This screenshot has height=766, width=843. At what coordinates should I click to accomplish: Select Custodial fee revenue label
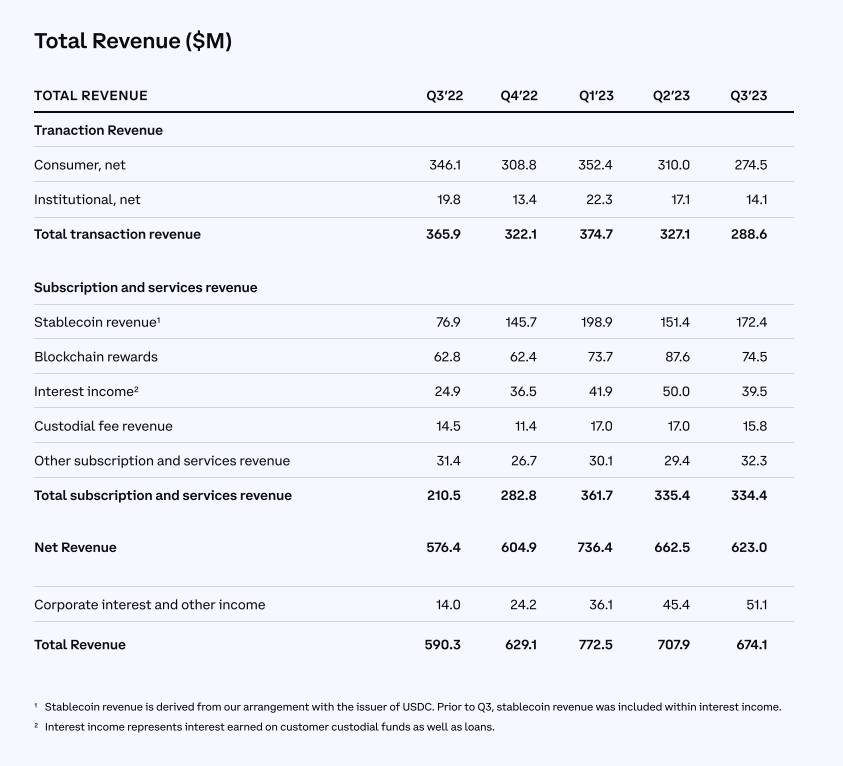(103, 426)
